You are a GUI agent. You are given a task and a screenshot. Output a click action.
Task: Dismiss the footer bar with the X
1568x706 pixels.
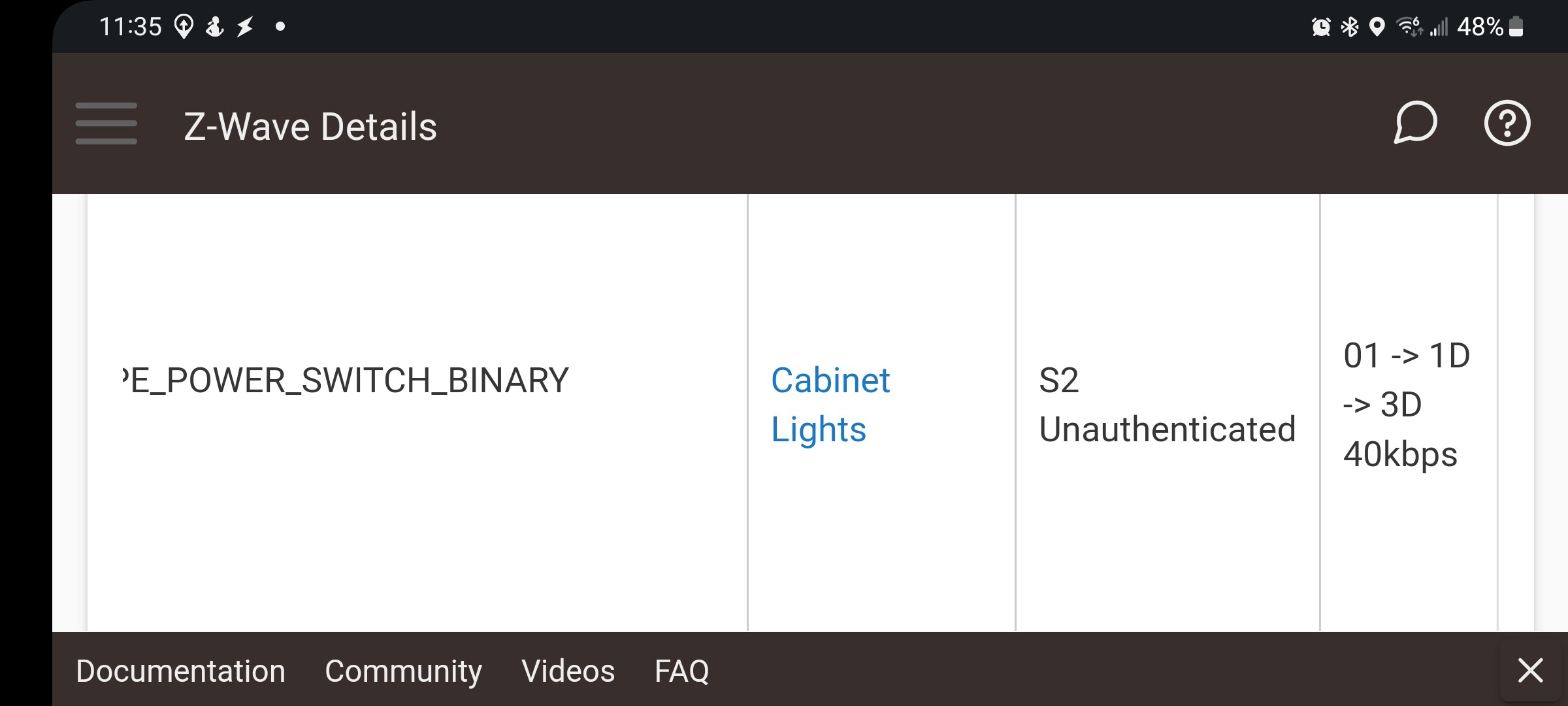coord(1530,671)
